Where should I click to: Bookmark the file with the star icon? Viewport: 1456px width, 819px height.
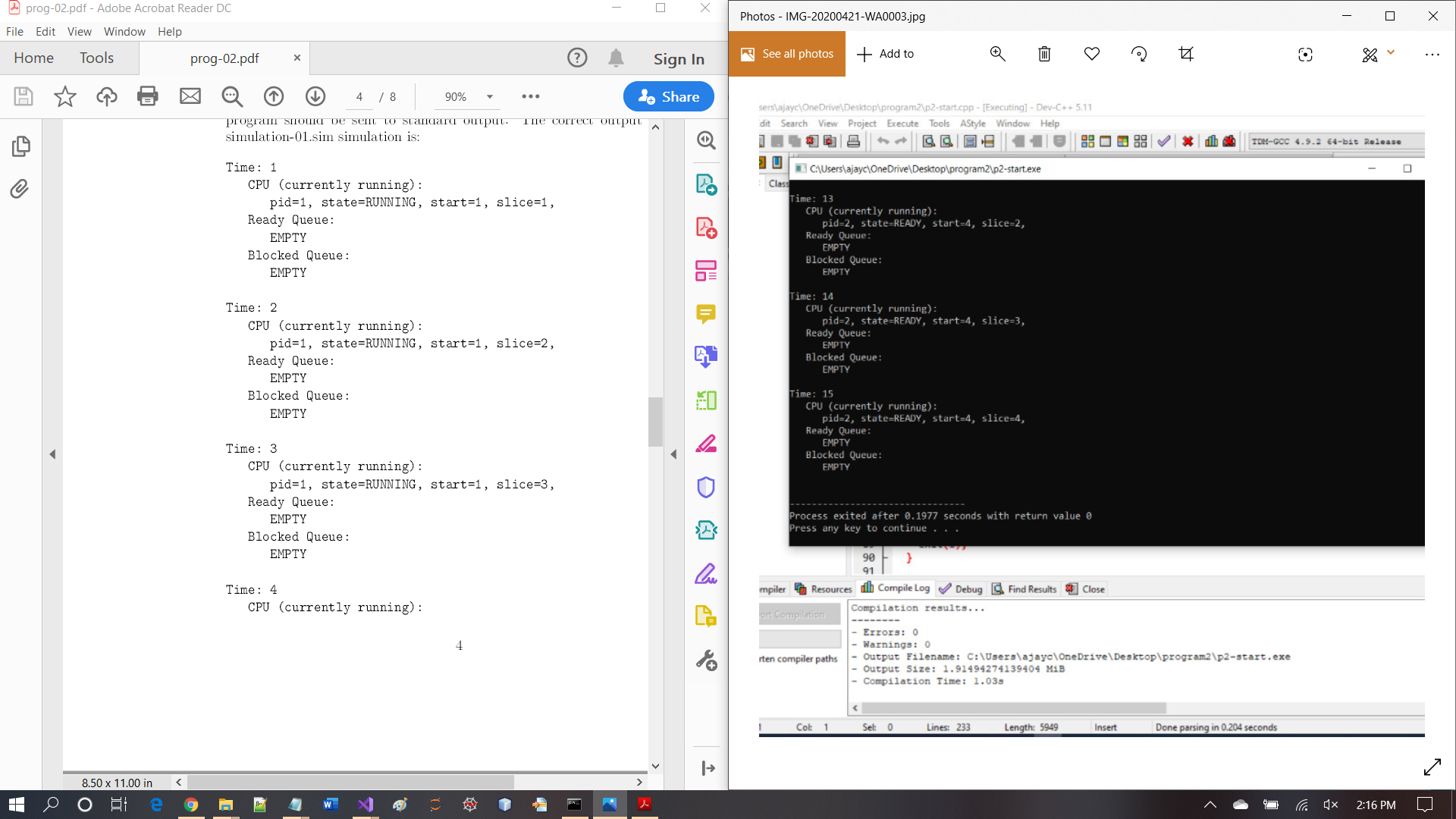click(65, 96)
